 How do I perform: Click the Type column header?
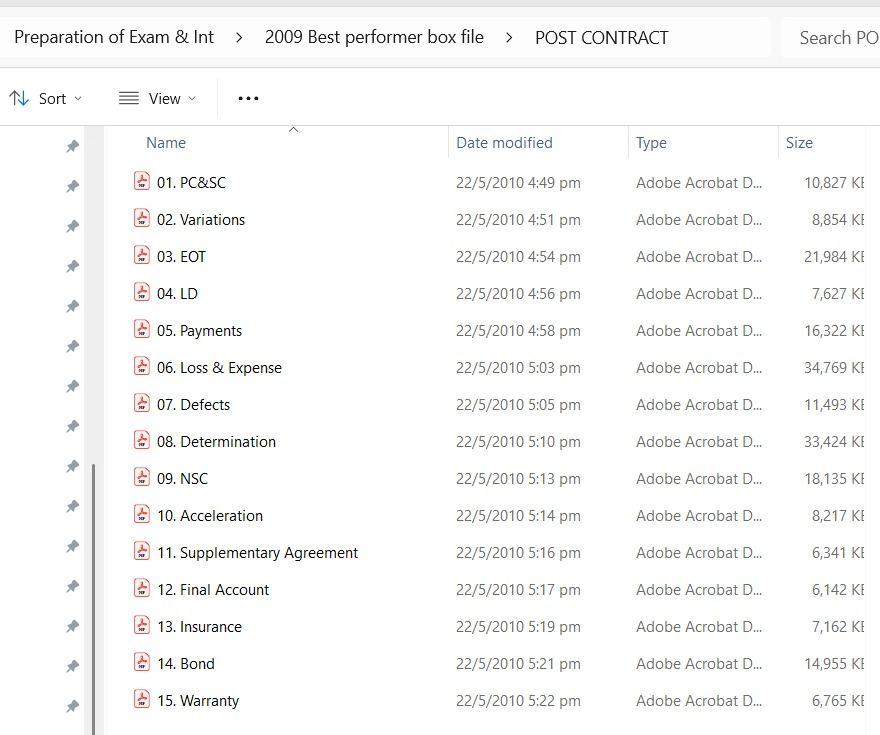tap(651, 143)
